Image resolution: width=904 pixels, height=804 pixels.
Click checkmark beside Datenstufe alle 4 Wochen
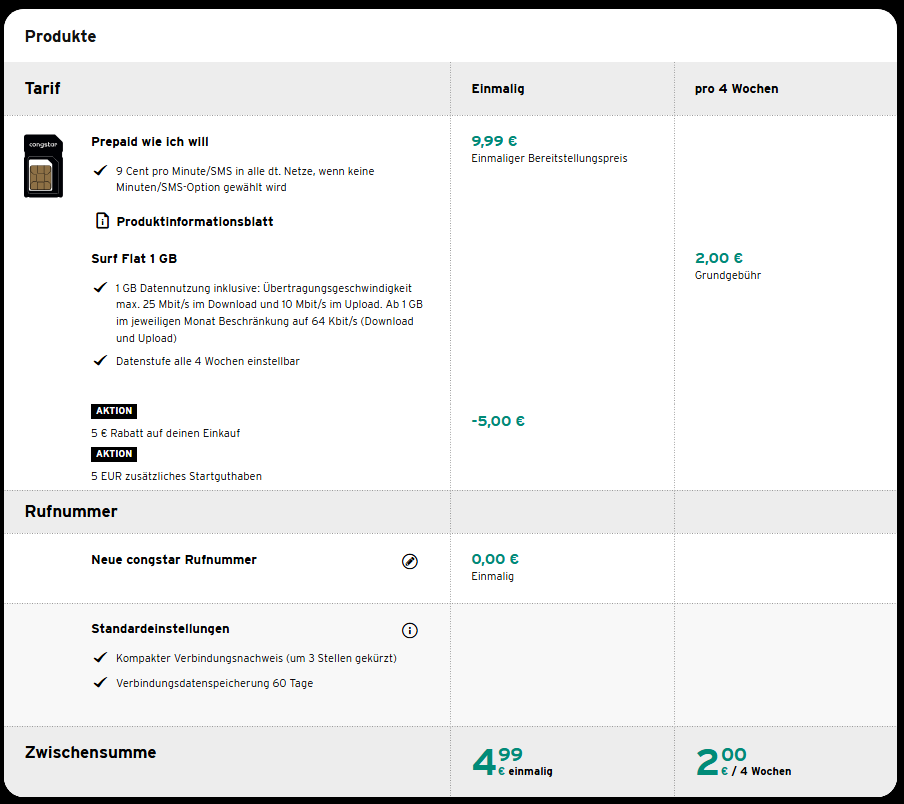100,361
